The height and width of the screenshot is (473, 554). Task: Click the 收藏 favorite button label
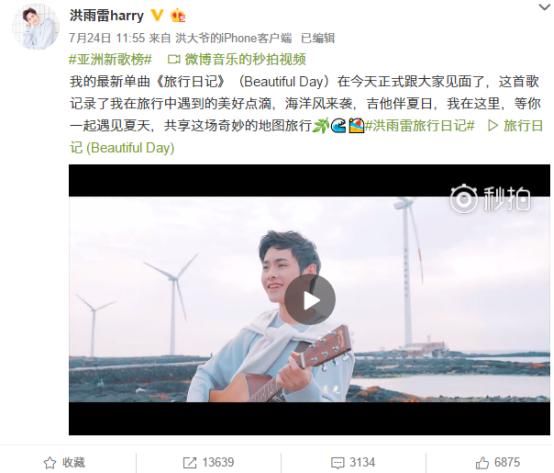pyautogui.click(x=73, y=462)
